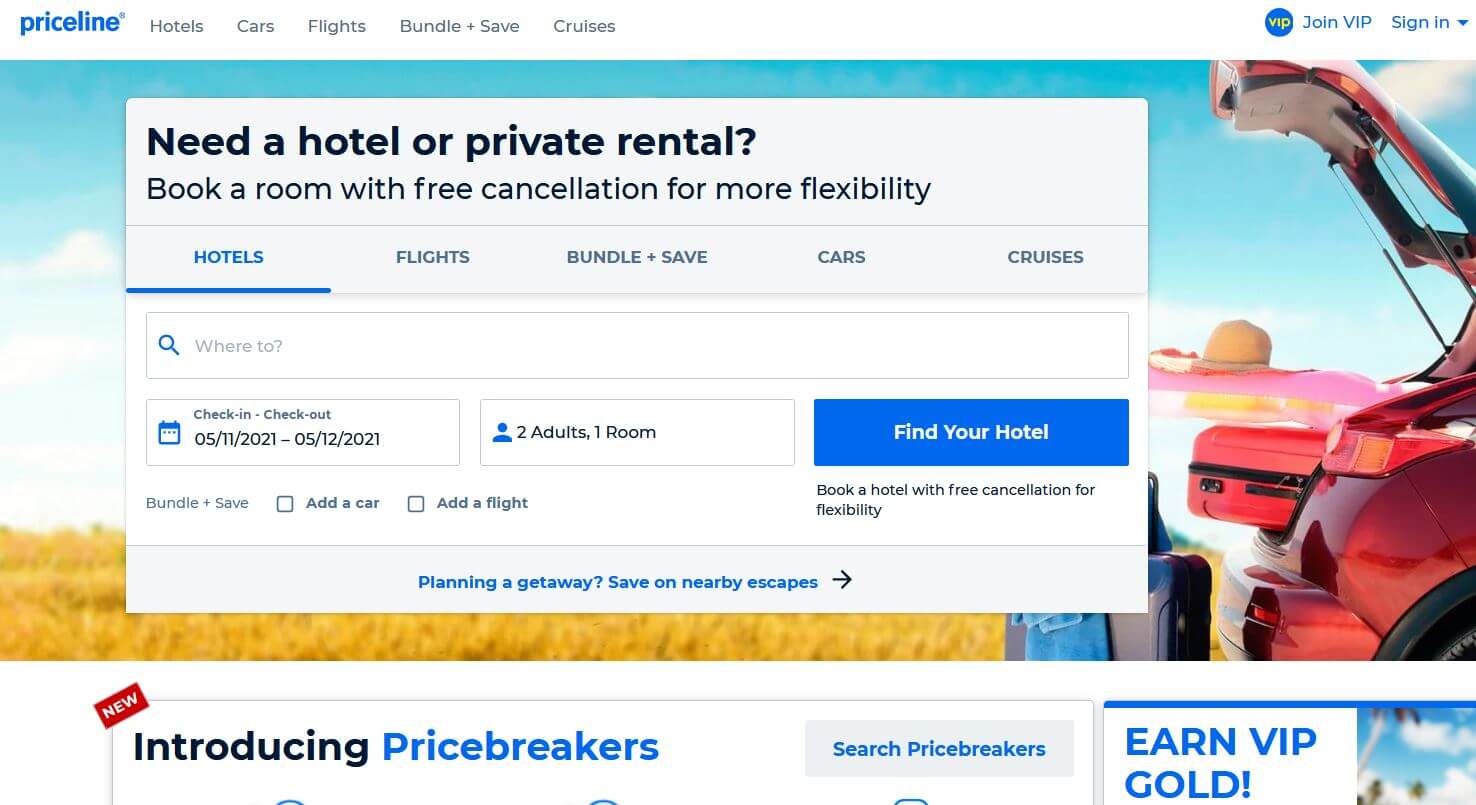Switch to the Flights search tab
The image size is (1476, 805).
[432, 257]
